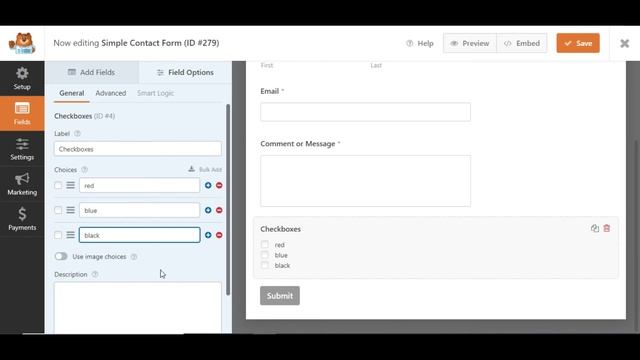Add a choice after red
Screen dimensions: 640x360
coord(208,185)
